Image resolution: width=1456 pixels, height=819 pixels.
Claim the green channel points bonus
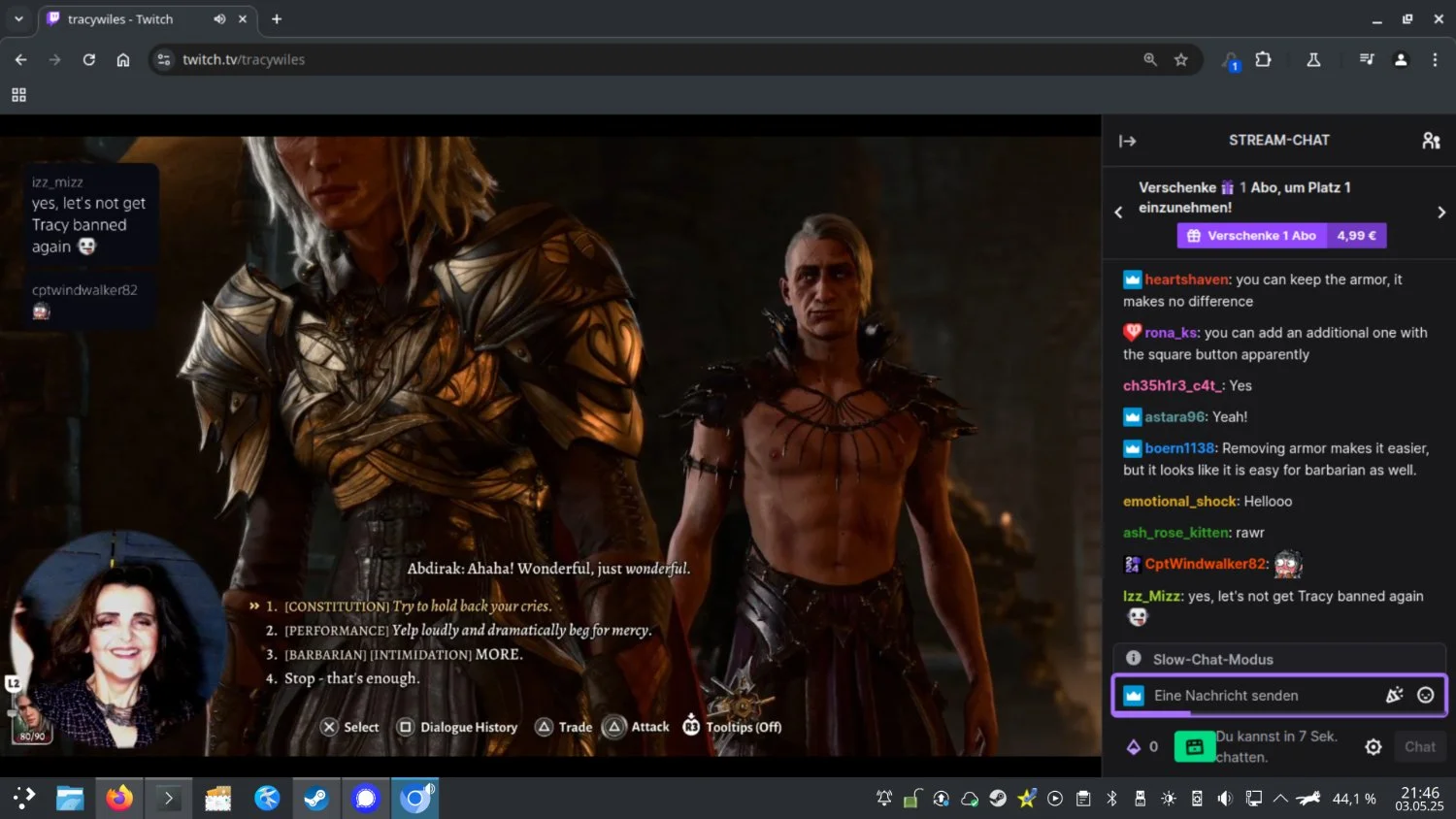[x=1194, y=746]
